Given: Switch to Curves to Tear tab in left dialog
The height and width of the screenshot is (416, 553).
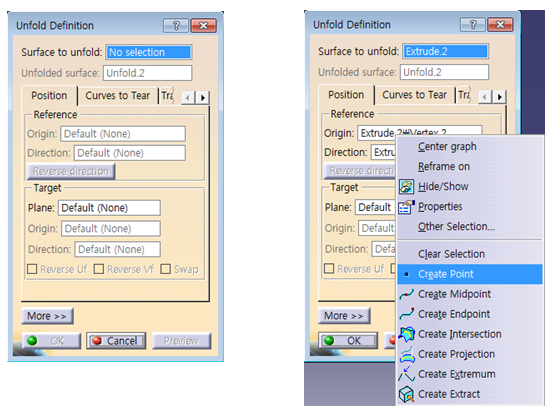Looking at the screenshot, I should [118, 96].
